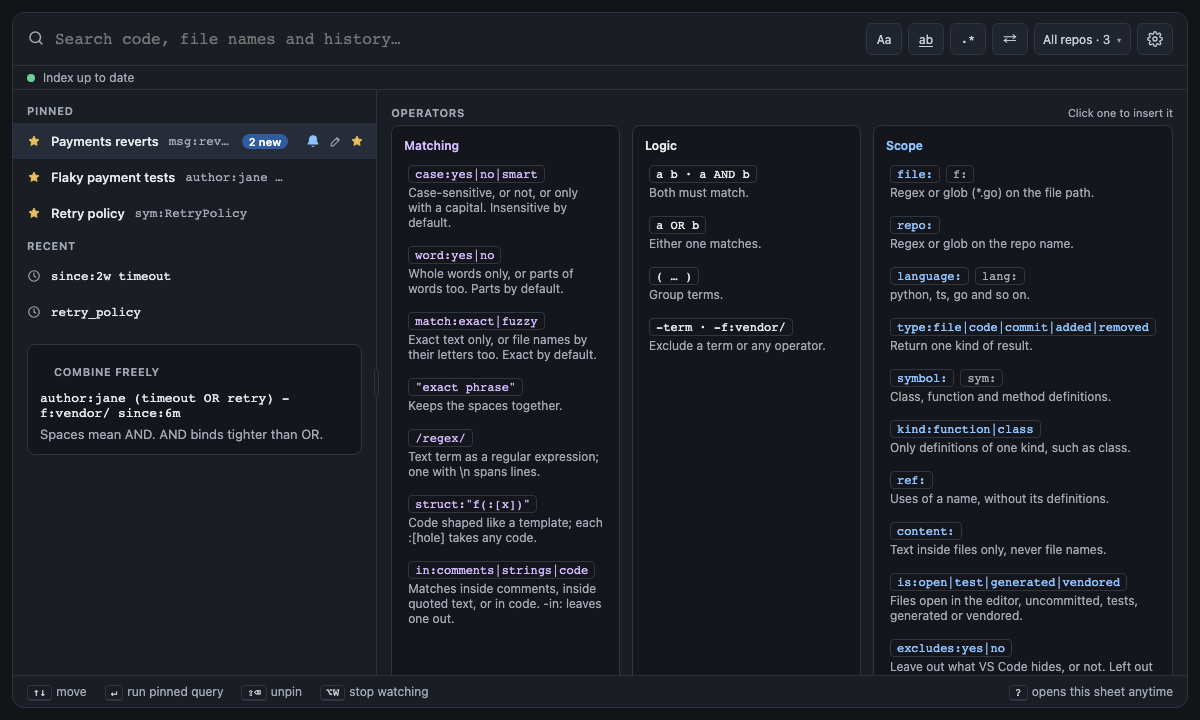
Task: Select Flaky payment tests pinned query
Action: tap(195, 178)
